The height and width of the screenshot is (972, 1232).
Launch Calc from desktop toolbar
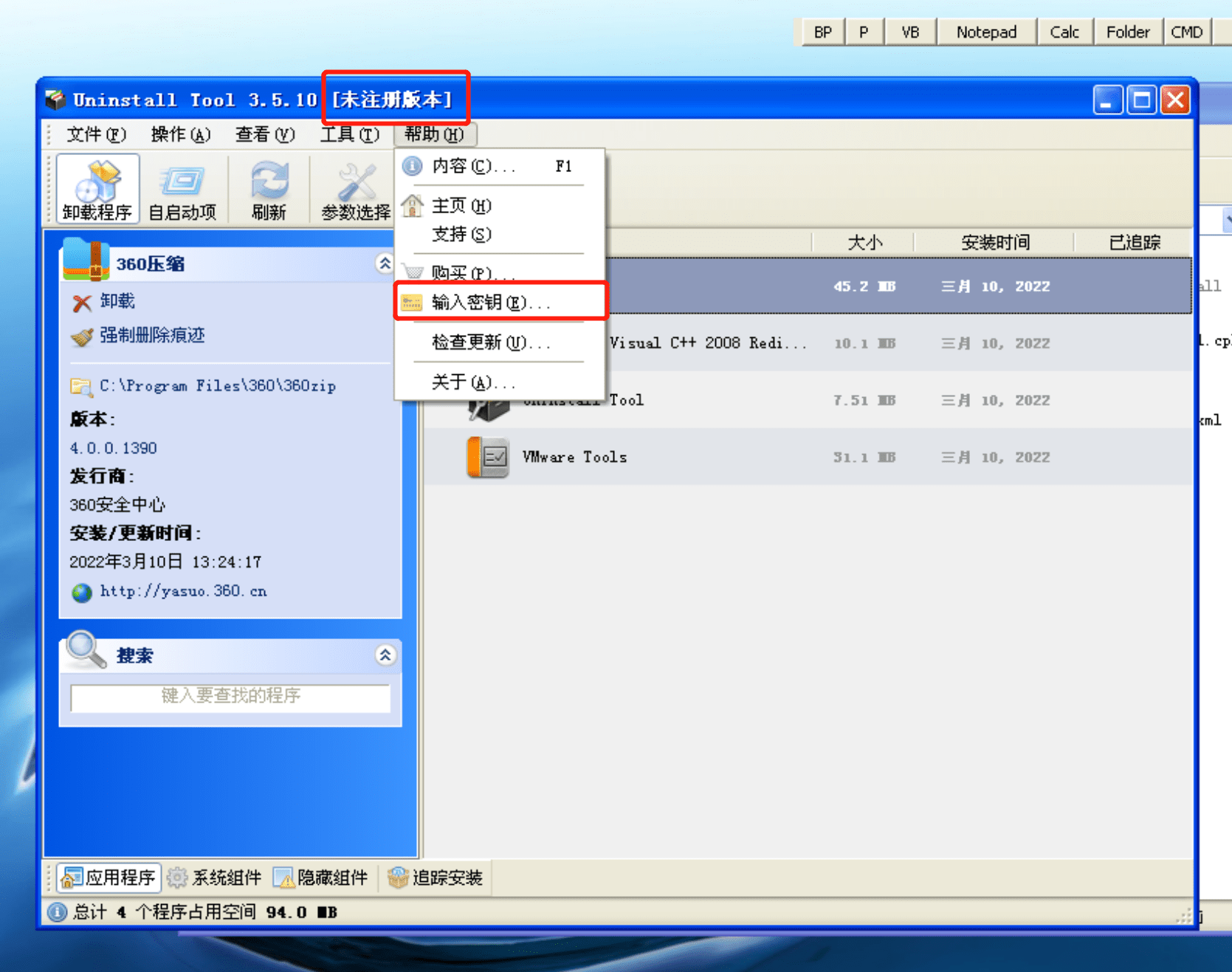(1064, 32)
